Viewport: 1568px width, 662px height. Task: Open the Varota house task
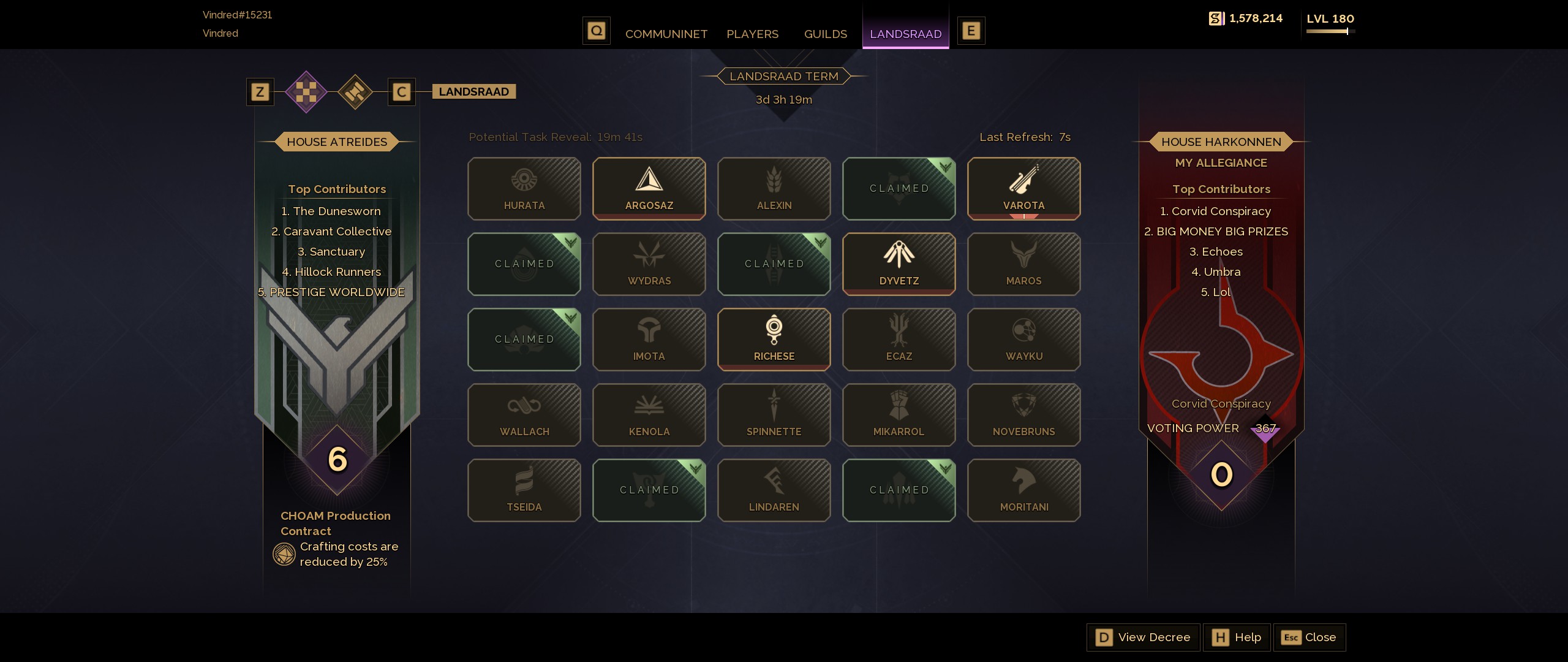[1024, 189]
